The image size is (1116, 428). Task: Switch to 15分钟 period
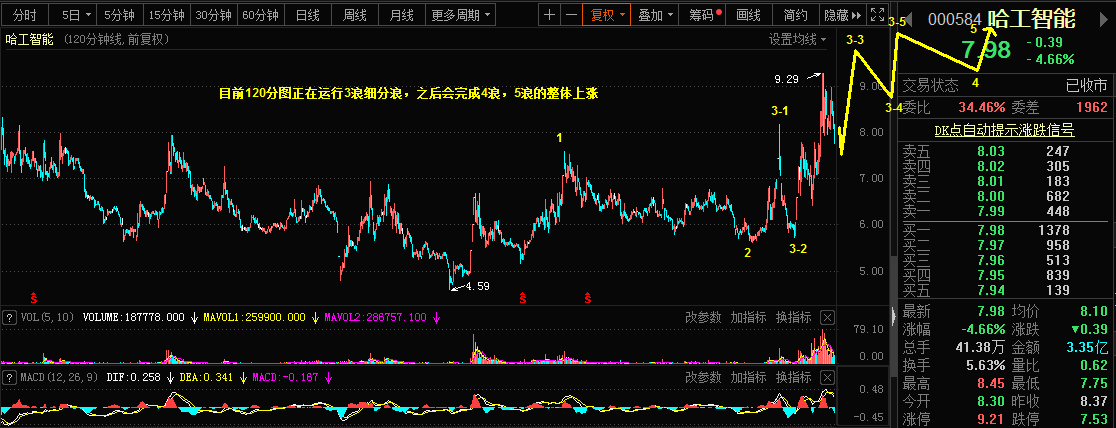167,14
